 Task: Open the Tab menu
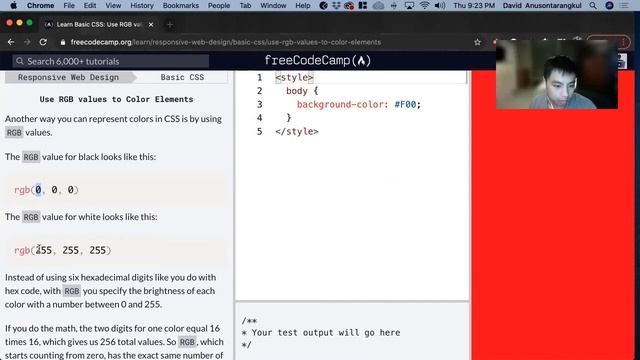[245, 5]
